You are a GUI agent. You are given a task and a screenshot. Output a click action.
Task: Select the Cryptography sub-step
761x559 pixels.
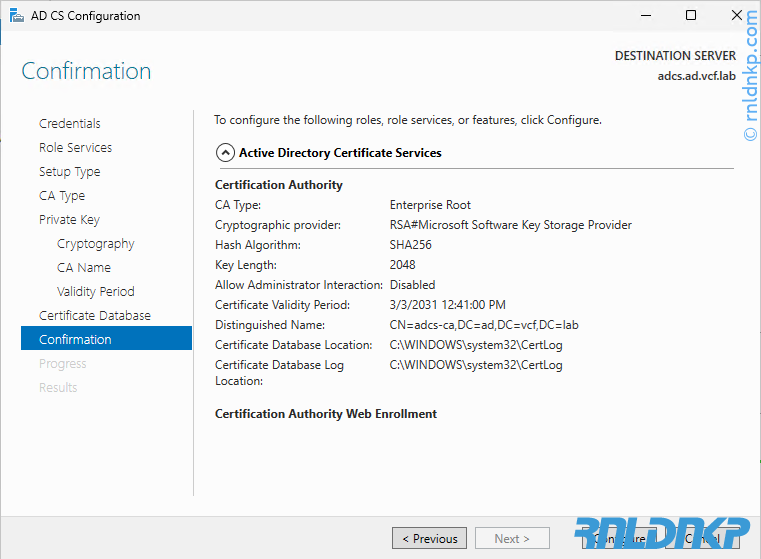click(x=95, y=244)
